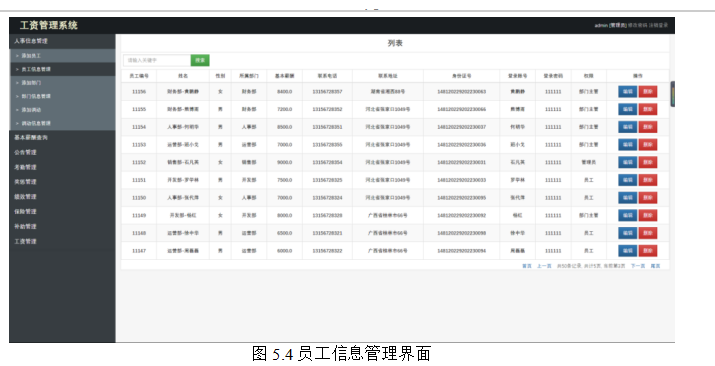The image size is (715, 366).
Task: Delete employee 11147 with red button
Action: [x=648, y=251]
